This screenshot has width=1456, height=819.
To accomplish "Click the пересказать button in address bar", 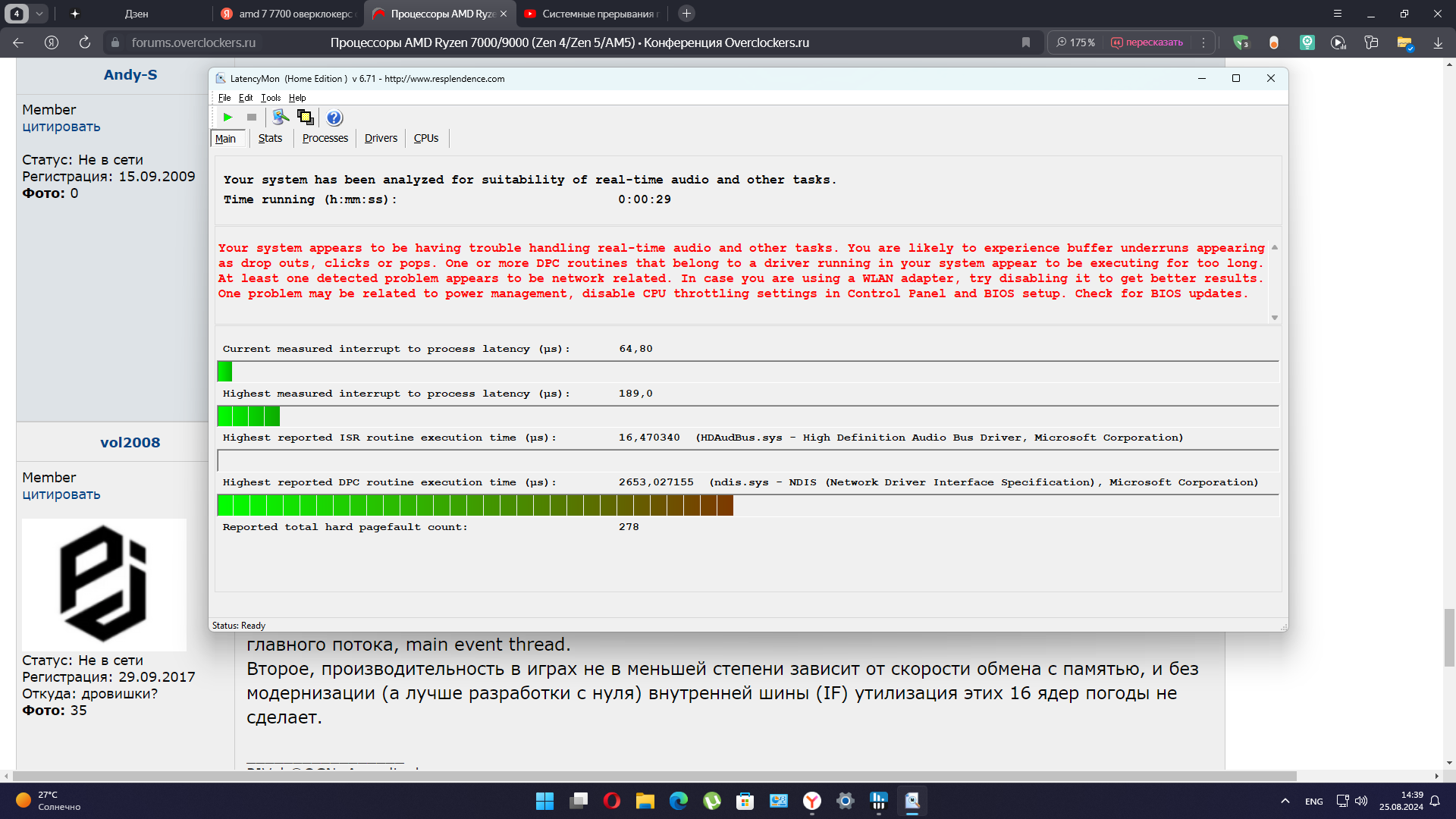I will 1147,42.
